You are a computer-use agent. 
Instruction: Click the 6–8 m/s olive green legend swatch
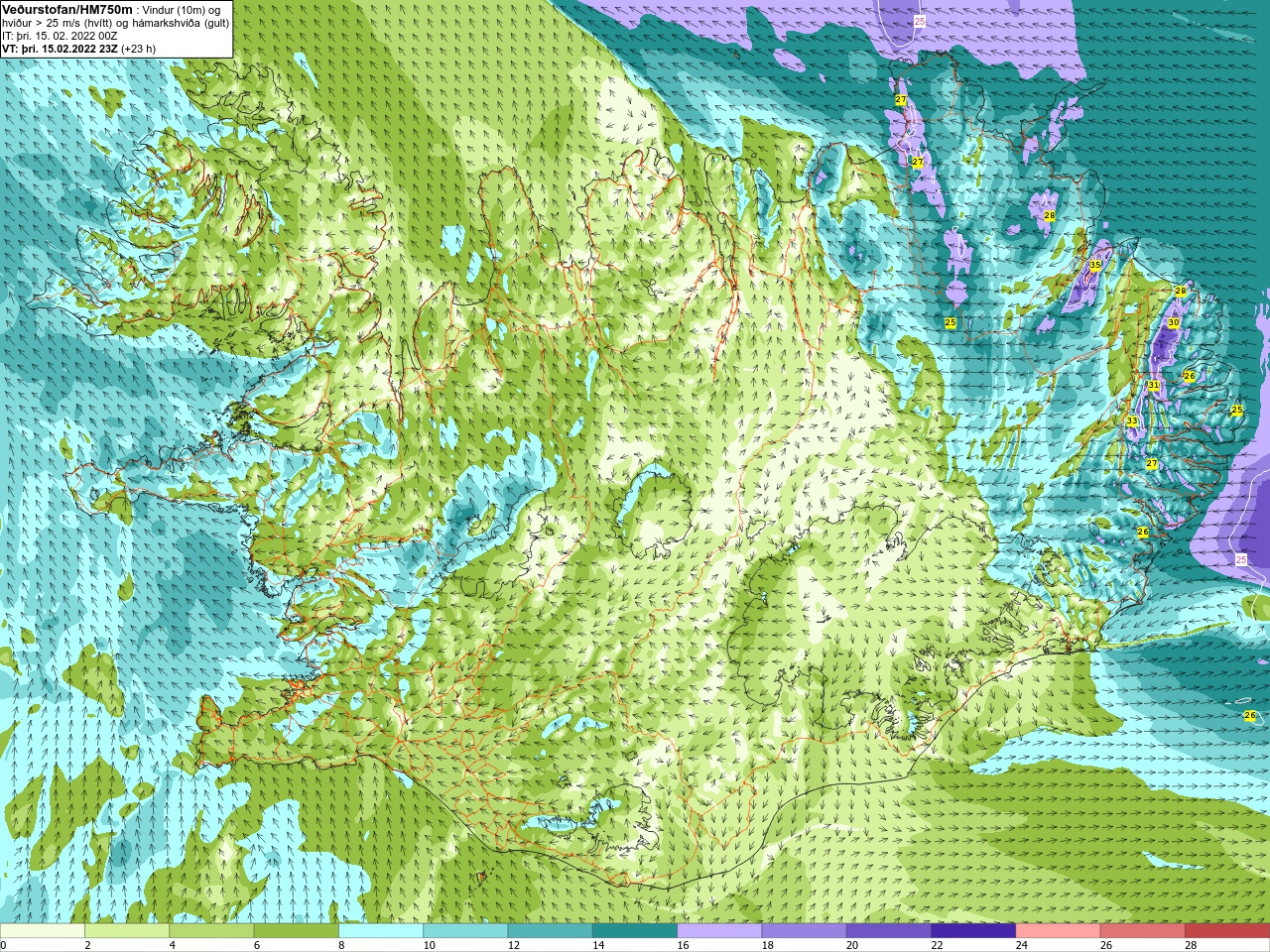pyautogui.click(x=296, y=931)
